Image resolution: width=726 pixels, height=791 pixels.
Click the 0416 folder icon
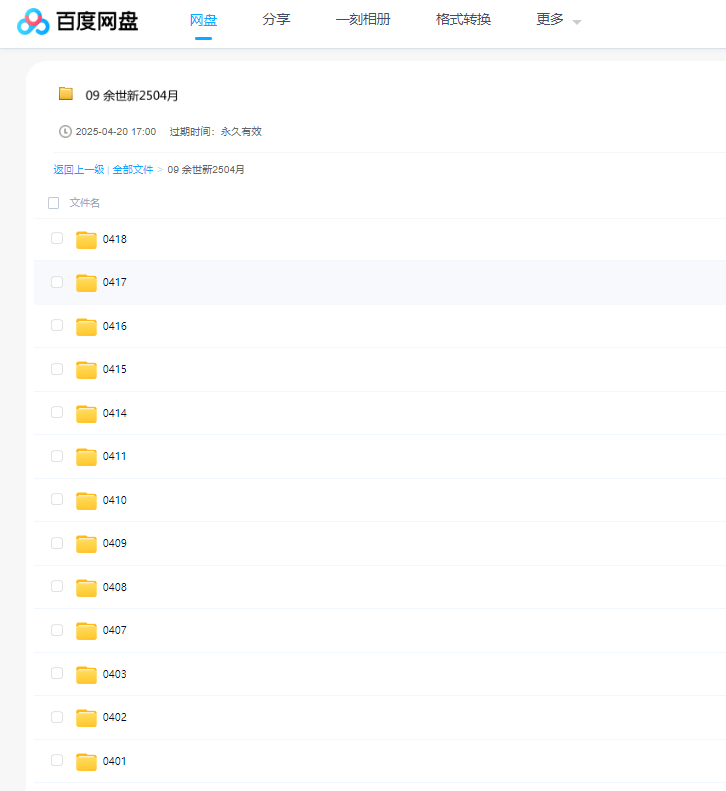coord(87,326)
